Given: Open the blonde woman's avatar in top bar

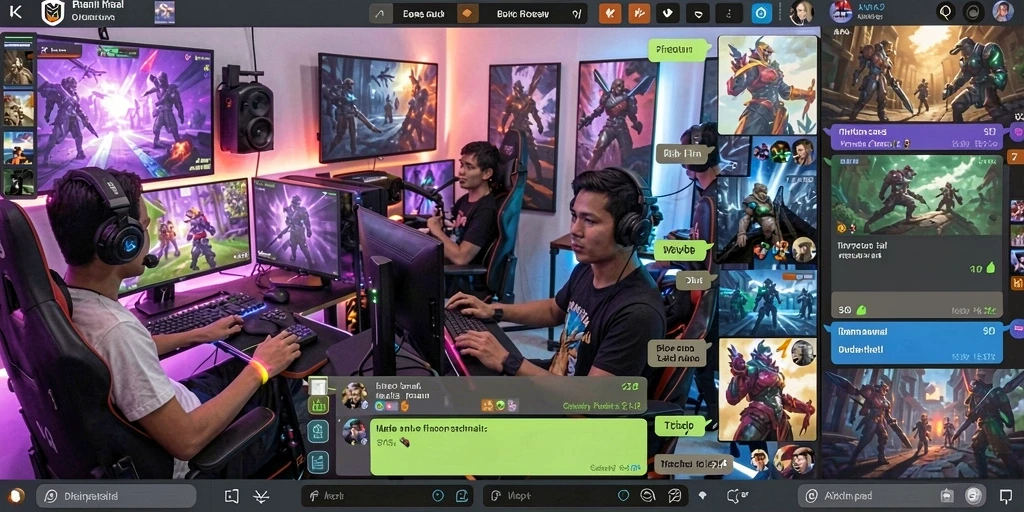Looking at the screenshot, I should click(x=801, y=12).
